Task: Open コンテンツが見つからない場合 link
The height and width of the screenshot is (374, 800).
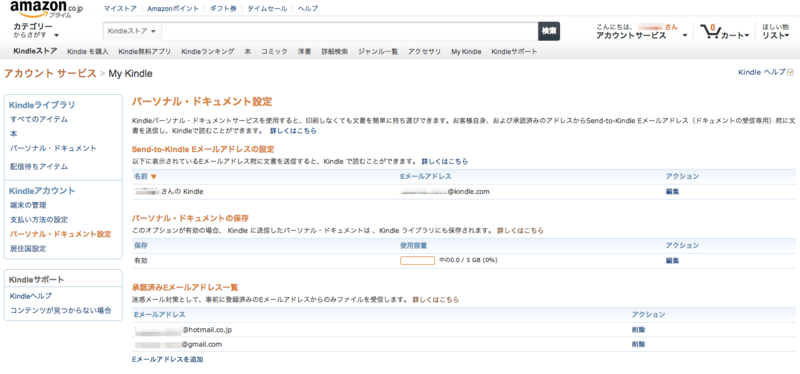Action: pyautogui.click(x=61, y=310)
